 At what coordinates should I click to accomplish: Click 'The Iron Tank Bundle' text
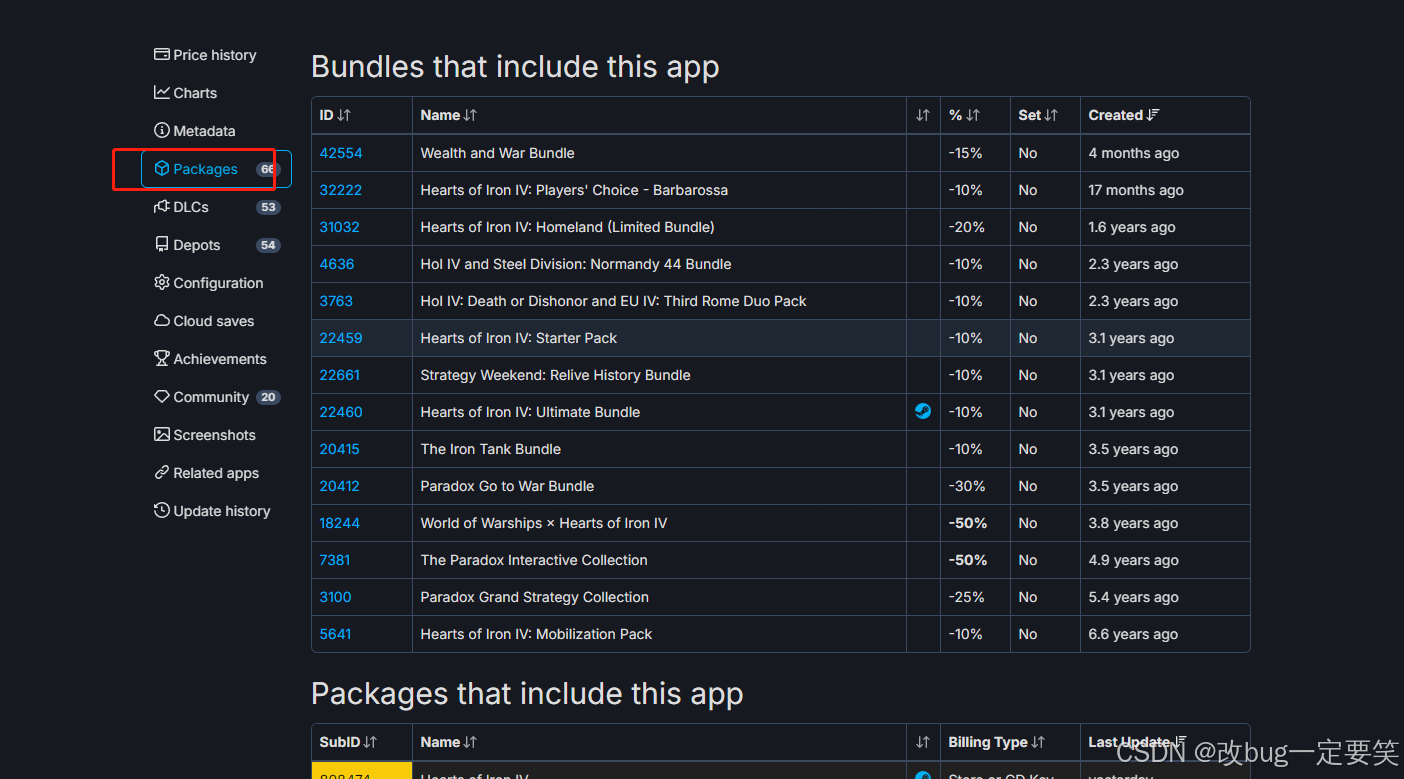click(x=490, y=449)
